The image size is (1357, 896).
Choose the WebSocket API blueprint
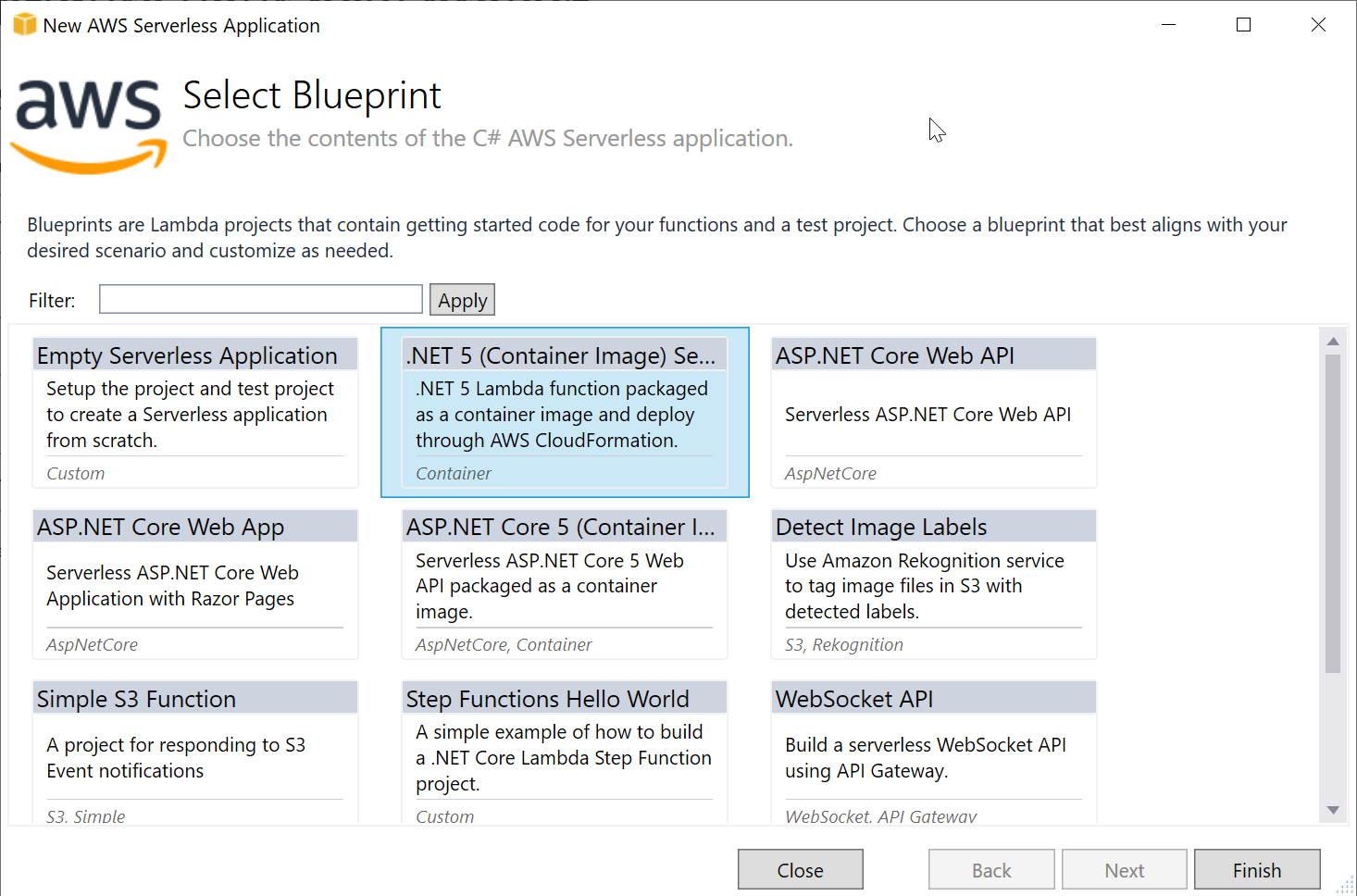(x=934, y=753)
